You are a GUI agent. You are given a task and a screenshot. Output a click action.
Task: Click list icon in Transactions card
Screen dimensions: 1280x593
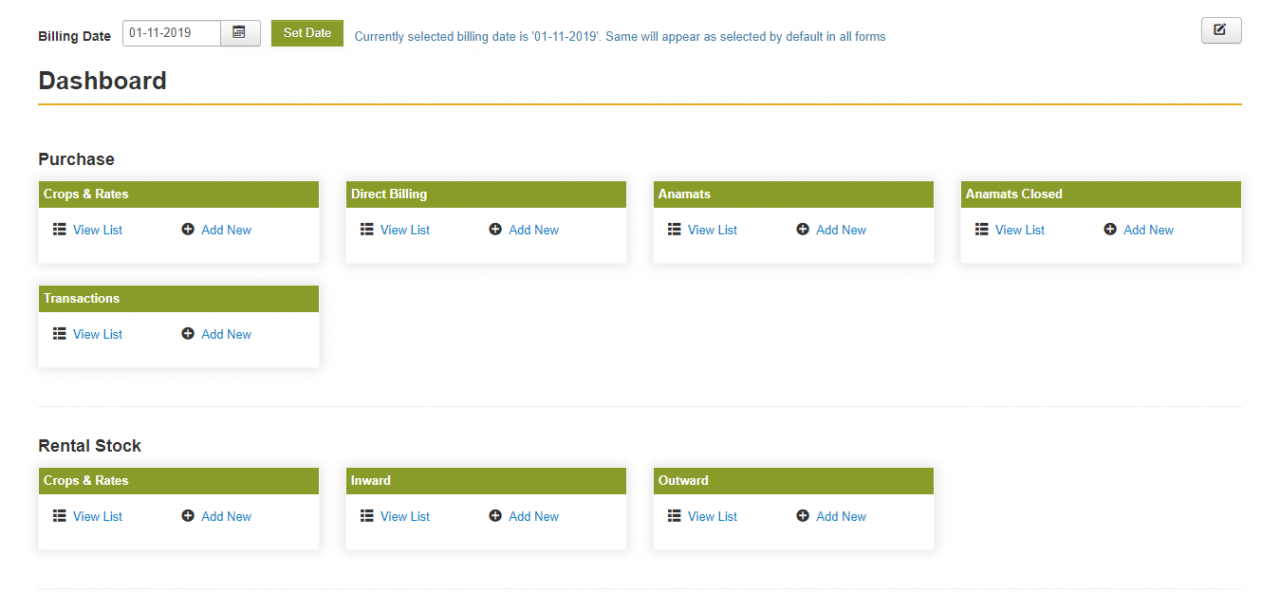[59, 334]
